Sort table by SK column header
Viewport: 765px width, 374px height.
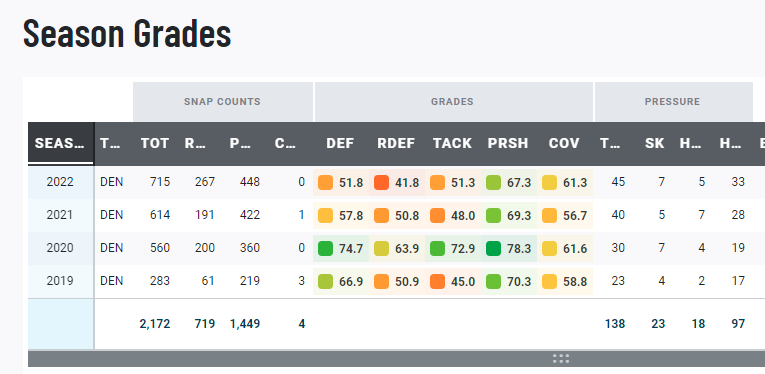(x=654, y=143)
